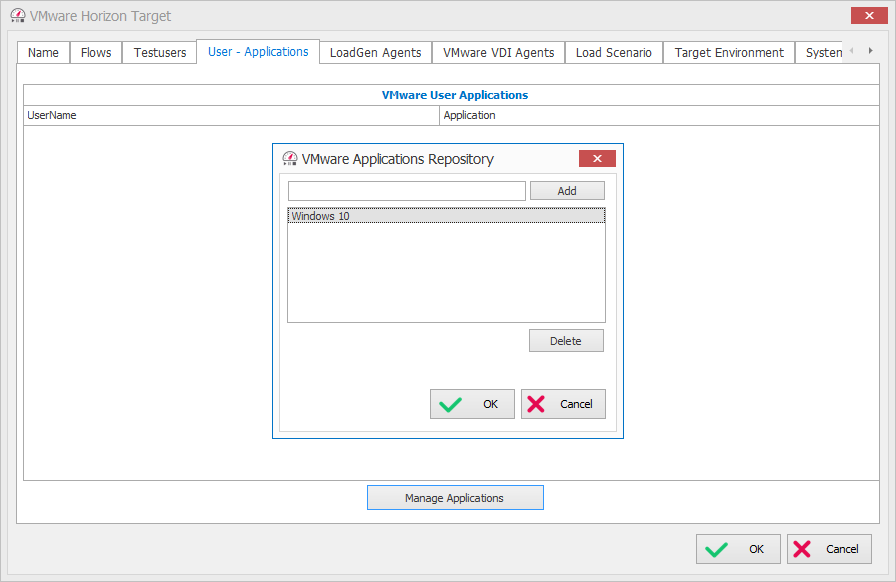Click the Delete button

coord(566,341)
